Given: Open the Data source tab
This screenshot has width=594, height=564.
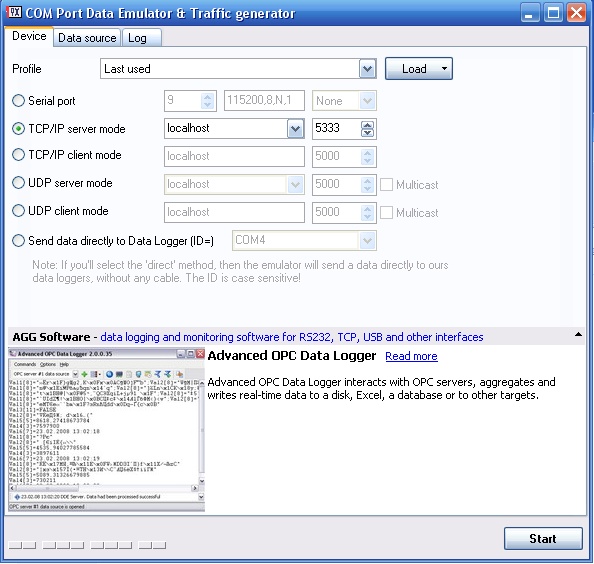Looking at the screenshot, I should pos(87,38).
